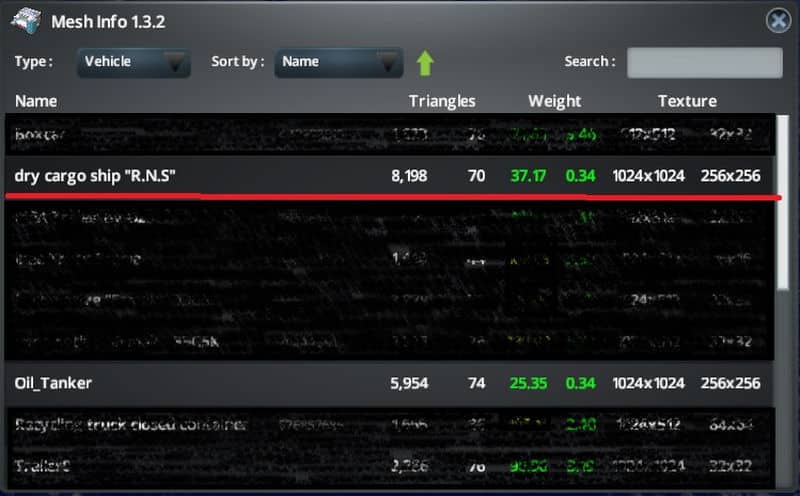Viewport: 800px width, 496px height.
Task: Click the 5,954 triangle count
Action: [x=409, y=383]
